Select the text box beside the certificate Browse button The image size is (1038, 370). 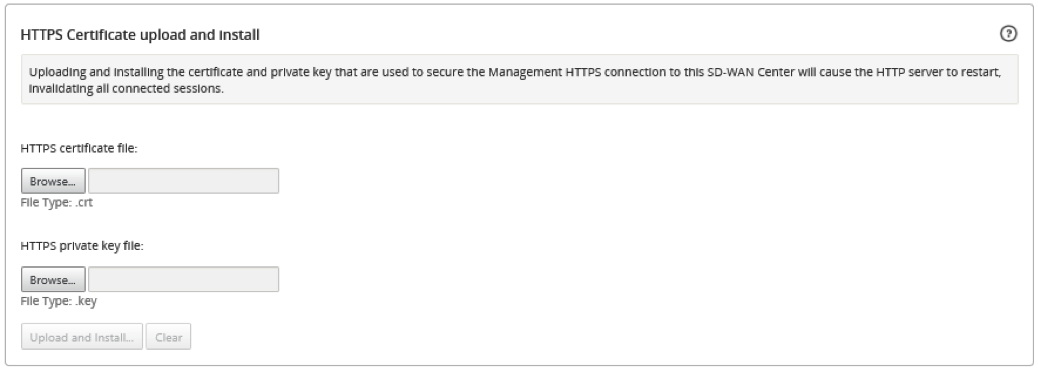[x=183, y=181]
